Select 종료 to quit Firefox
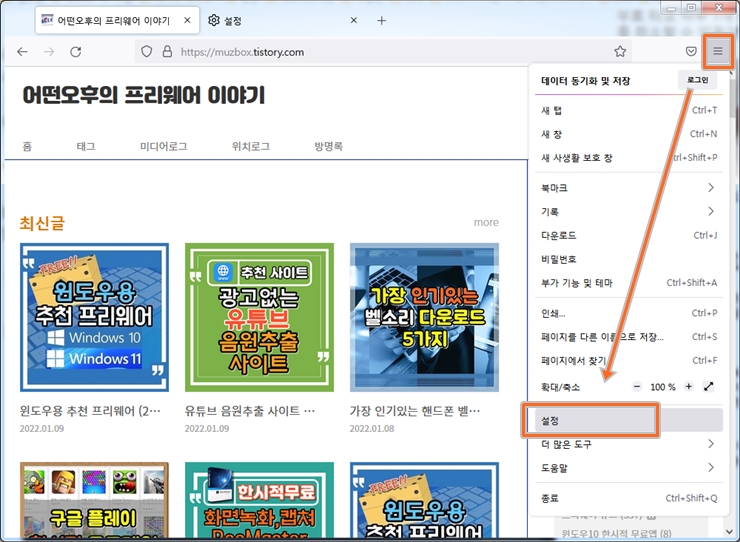The image size is (740, 542). [x=629, y=498]
